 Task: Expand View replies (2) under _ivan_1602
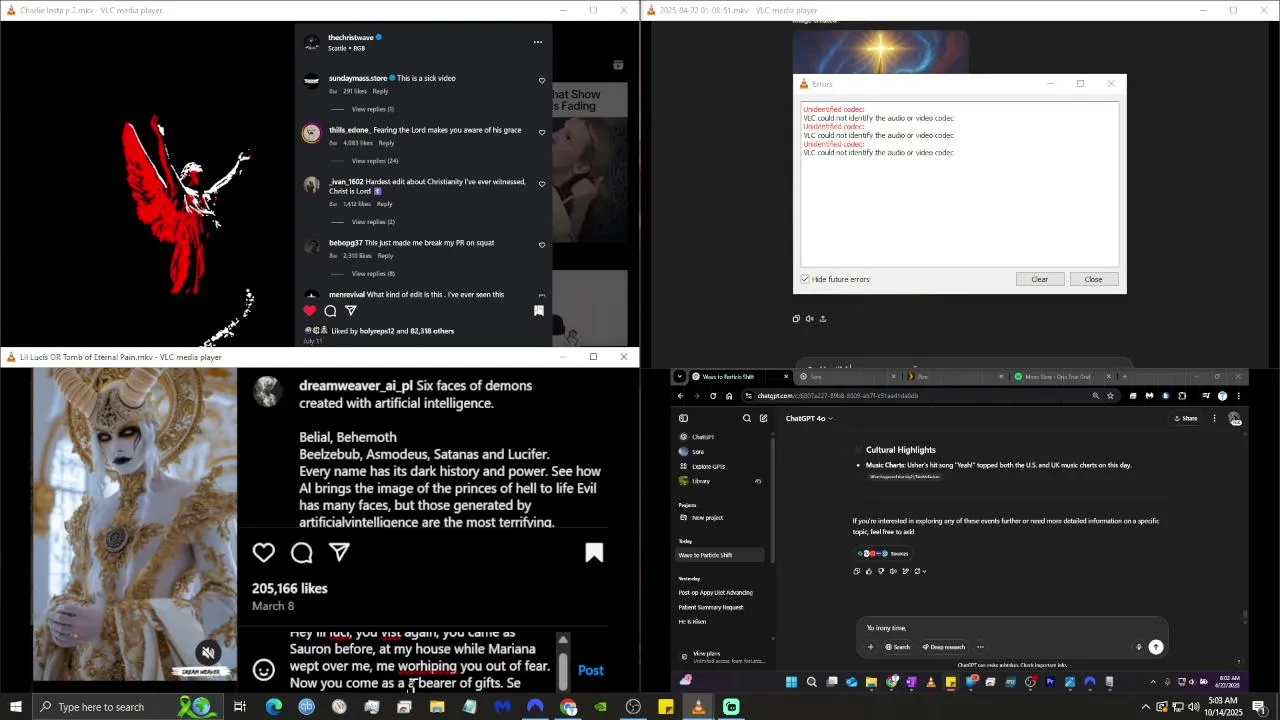pyautogui.click(x=373, y=222)
